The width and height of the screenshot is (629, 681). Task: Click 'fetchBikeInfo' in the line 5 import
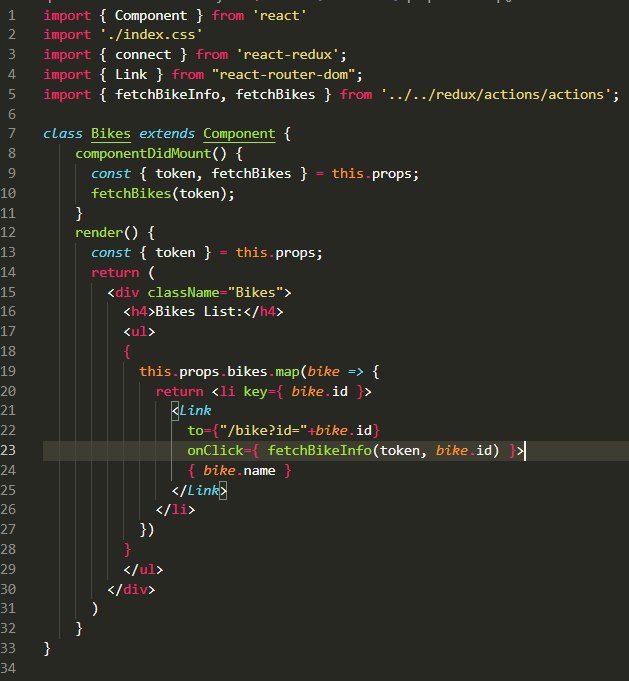click(167, 94)
